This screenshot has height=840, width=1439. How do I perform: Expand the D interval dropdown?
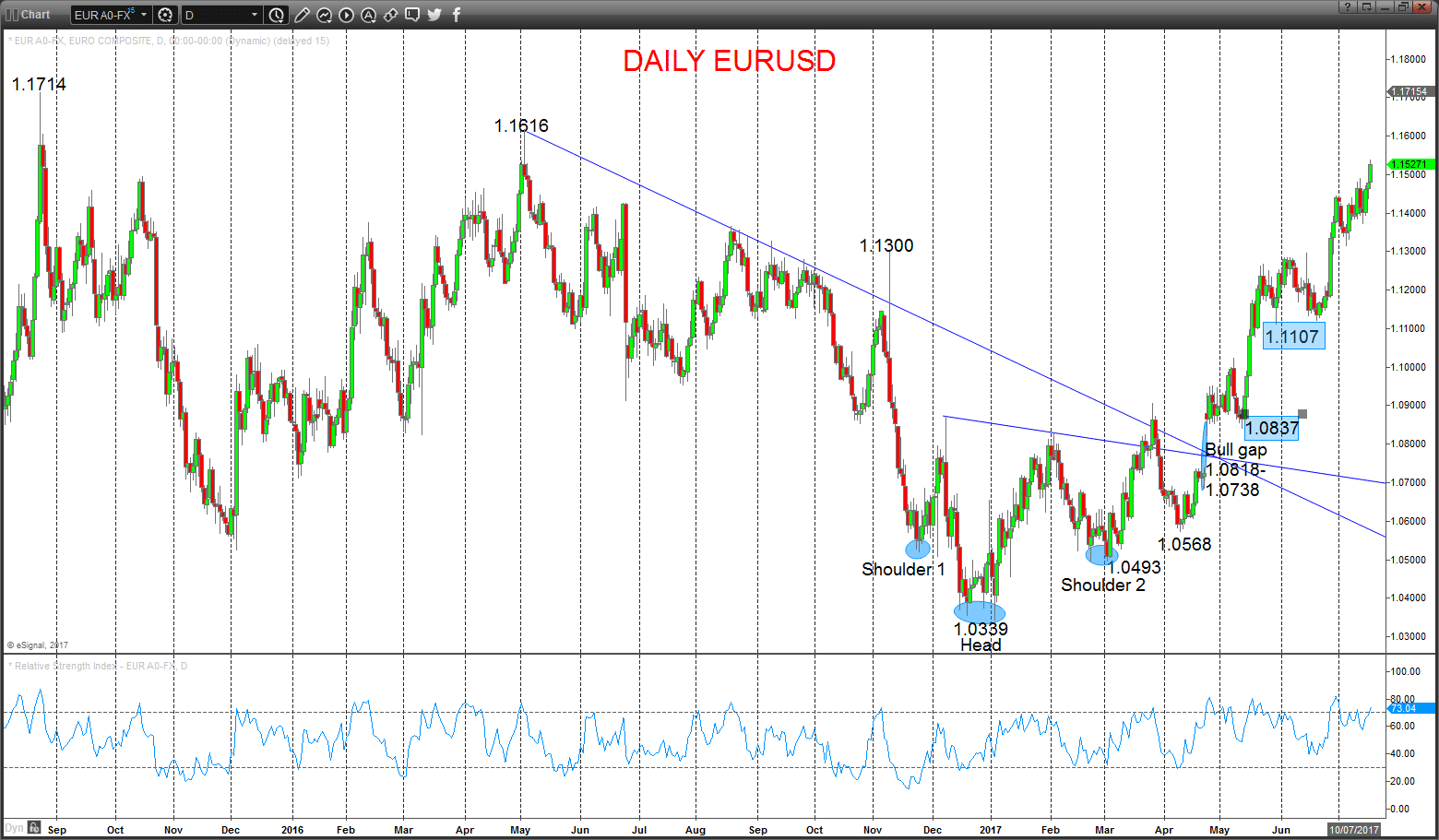pos(255,15)
